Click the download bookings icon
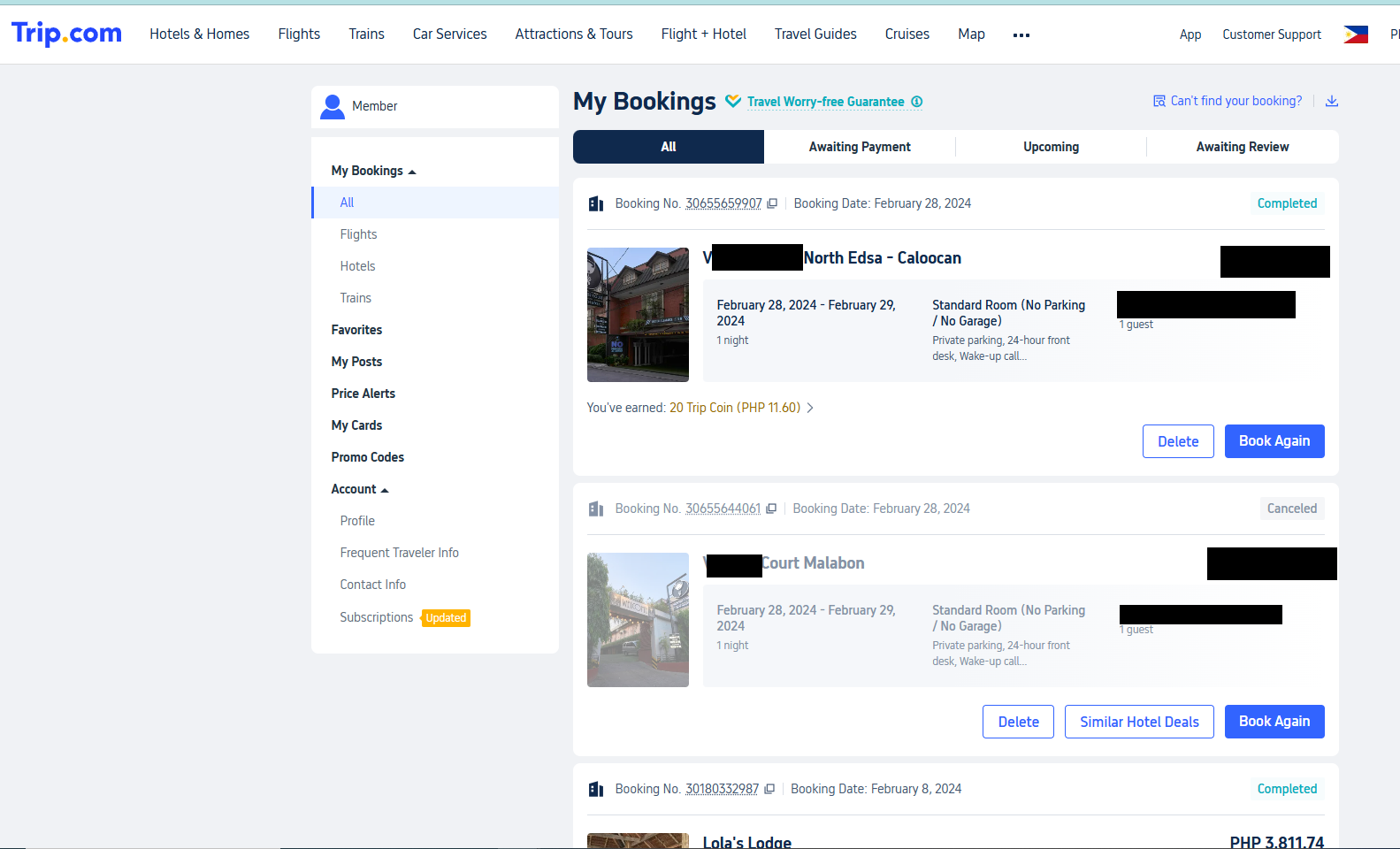The image size is (1400, 849). point(1332,101)
